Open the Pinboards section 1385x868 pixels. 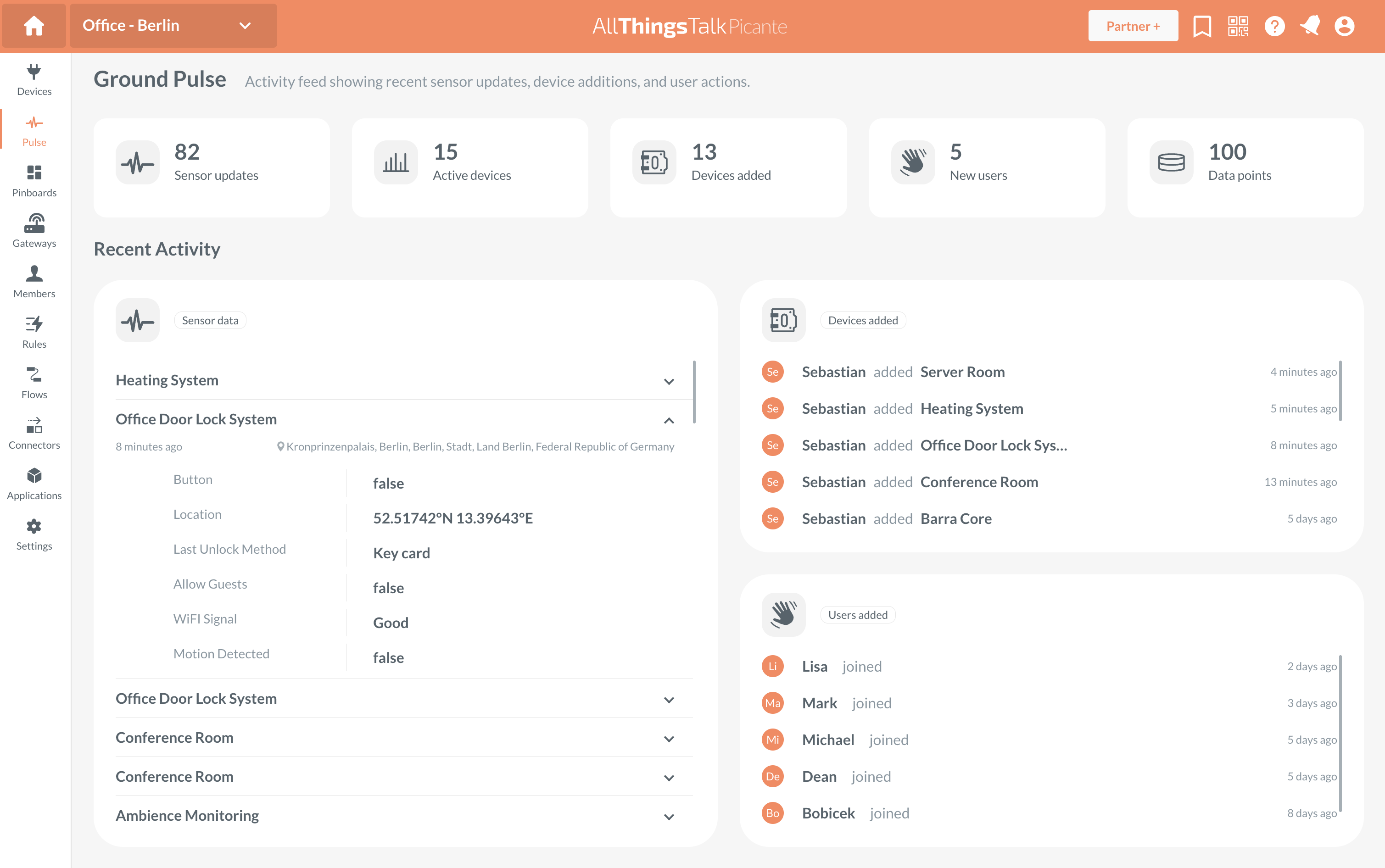click(34, 180)
